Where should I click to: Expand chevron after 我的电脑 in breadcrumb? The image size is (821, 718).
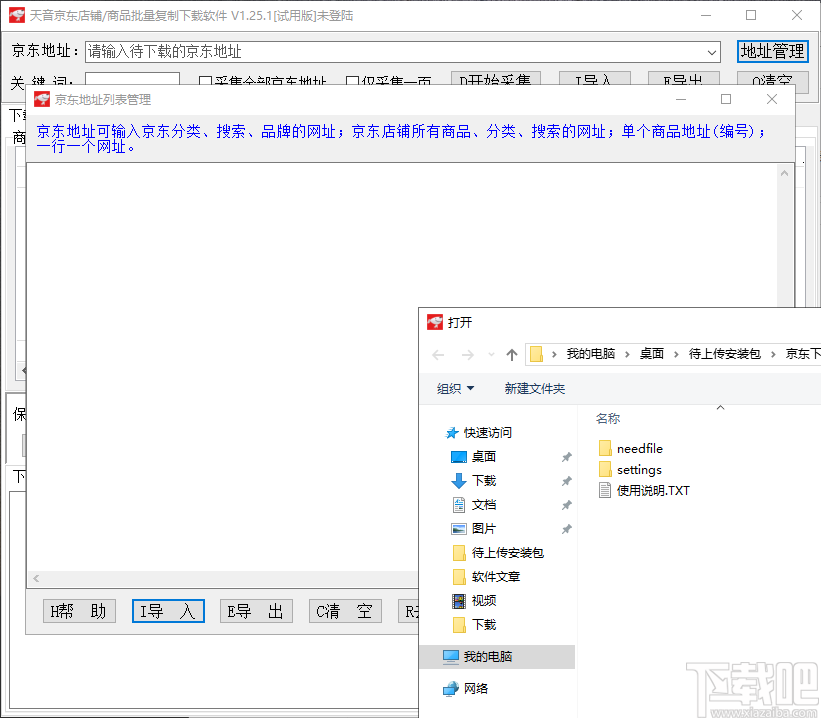point(627,355)
